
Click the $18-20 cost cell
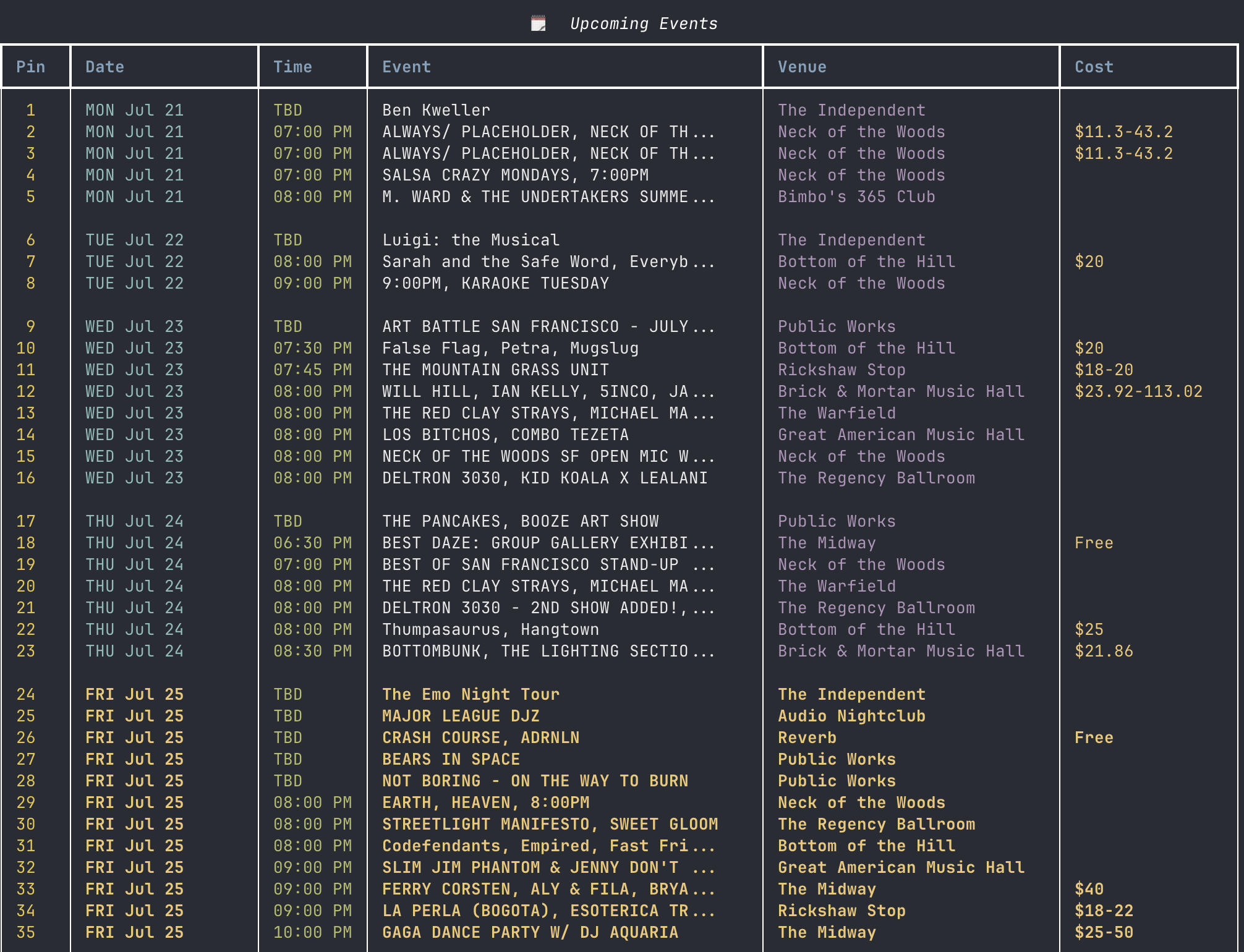tap(1104, 370)
